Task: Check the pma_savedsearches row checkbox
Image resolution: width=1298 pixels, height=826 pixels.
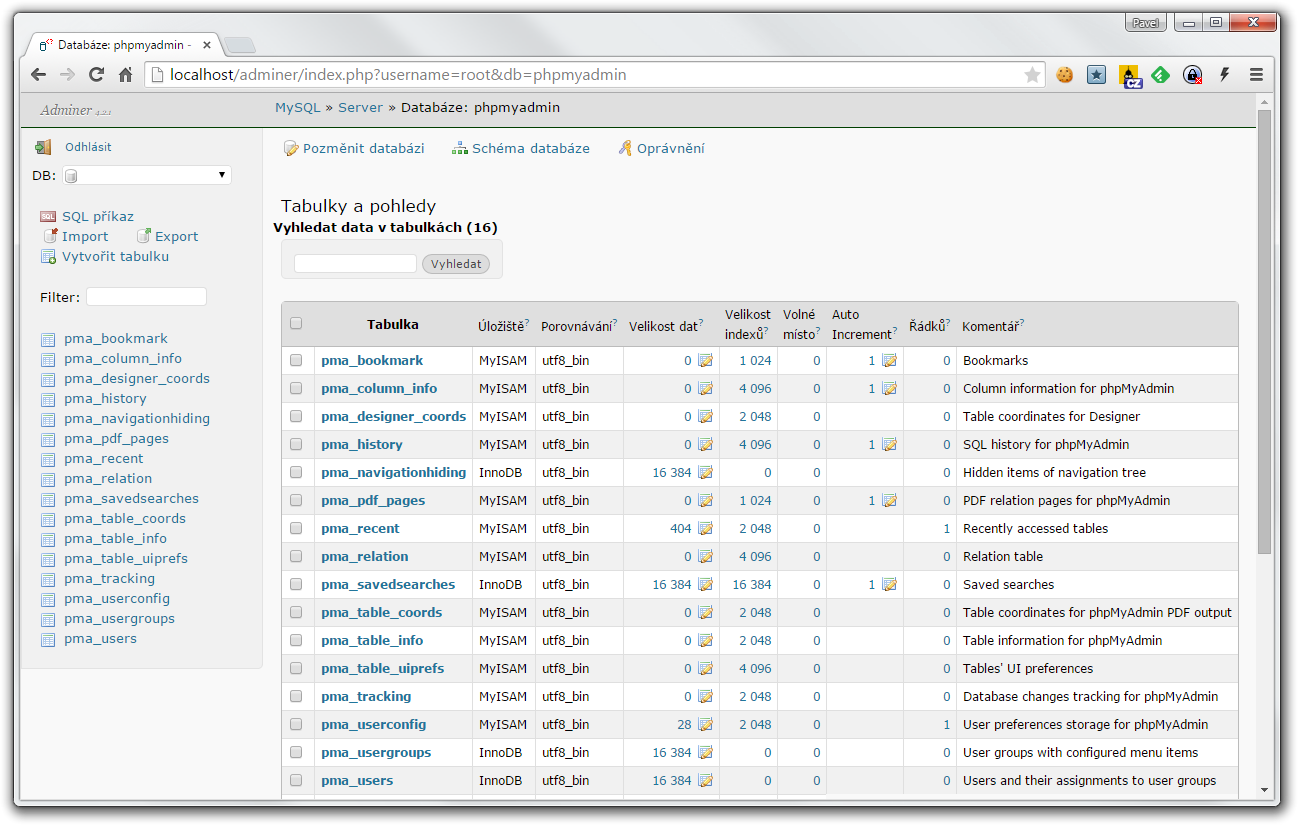Action: tap(296, 584)
